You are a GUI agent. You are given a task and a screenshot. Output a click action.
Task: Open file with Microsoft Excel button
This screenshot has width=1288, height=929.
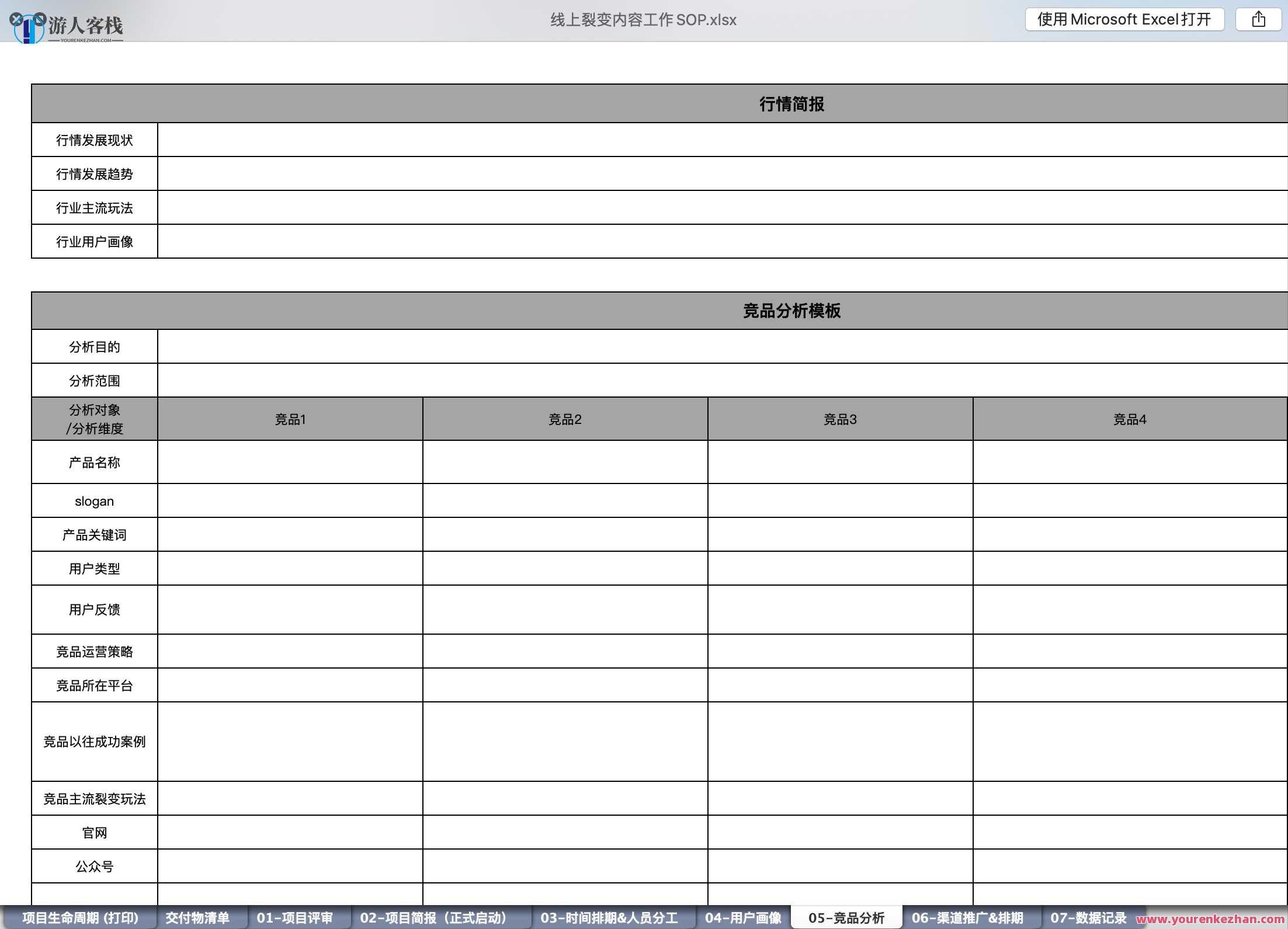click(x=1124, y=20)
